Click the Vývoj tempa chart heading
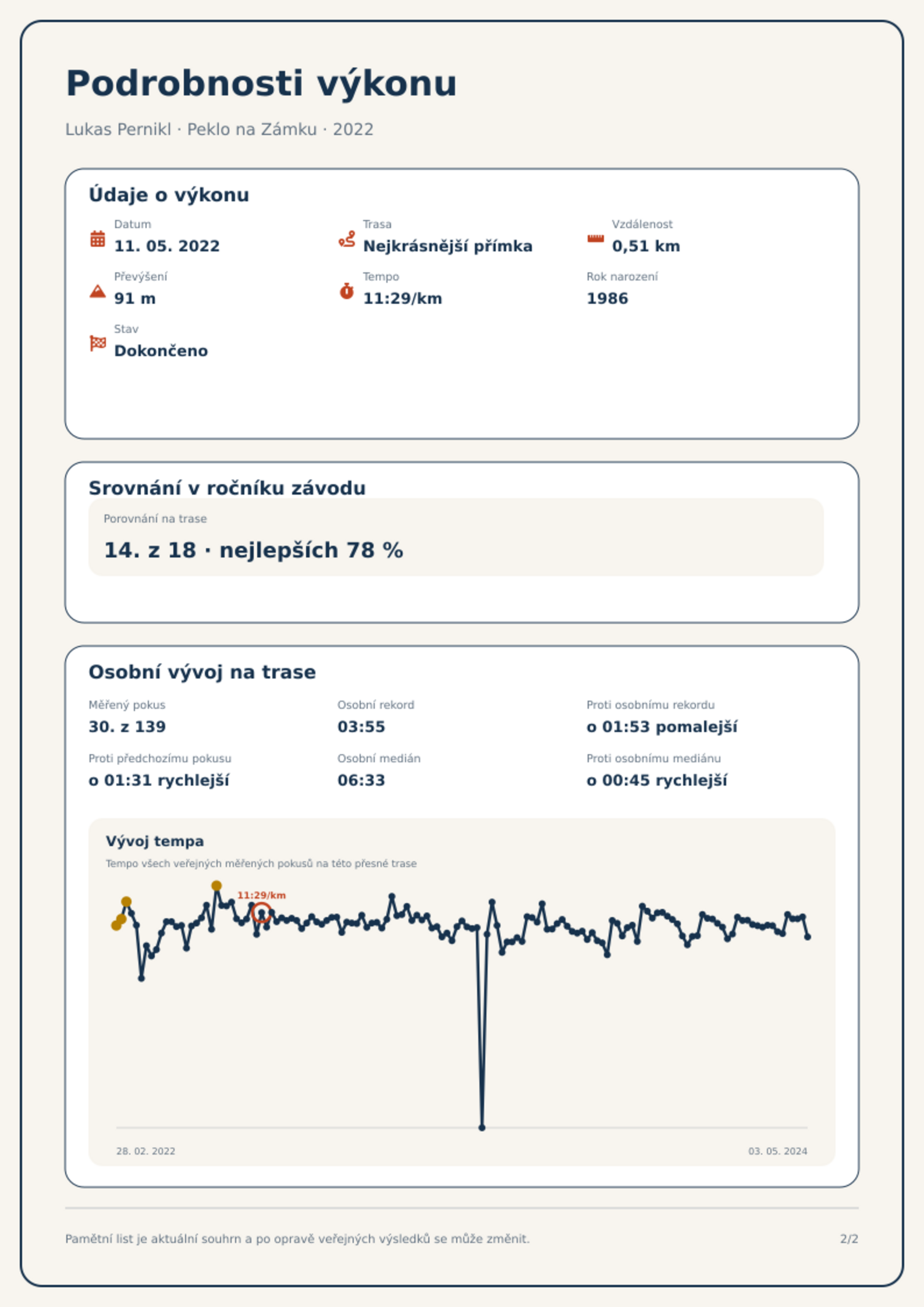 [155, 841]
